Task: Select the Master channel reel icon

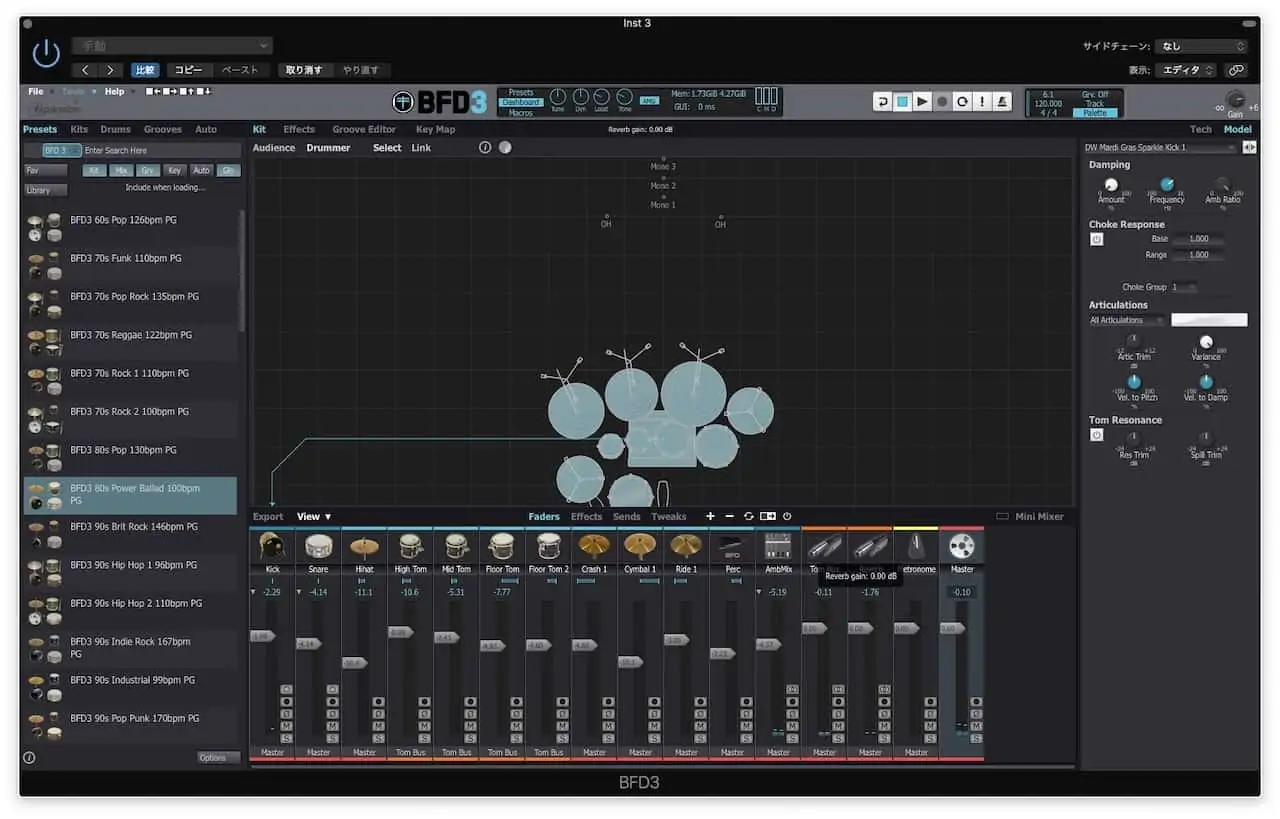Action: [962, 546]
